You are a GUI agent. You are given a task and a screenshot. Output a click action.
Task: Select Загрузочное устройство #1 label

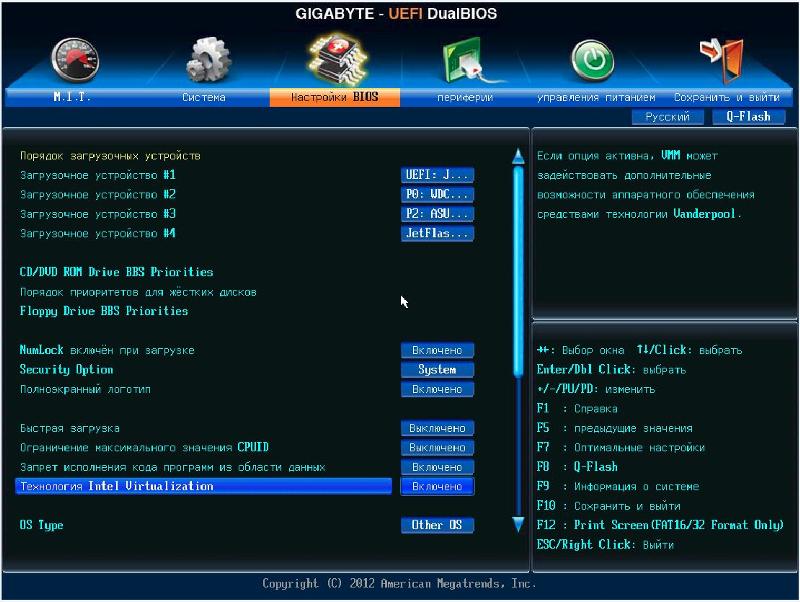(97, 175)
